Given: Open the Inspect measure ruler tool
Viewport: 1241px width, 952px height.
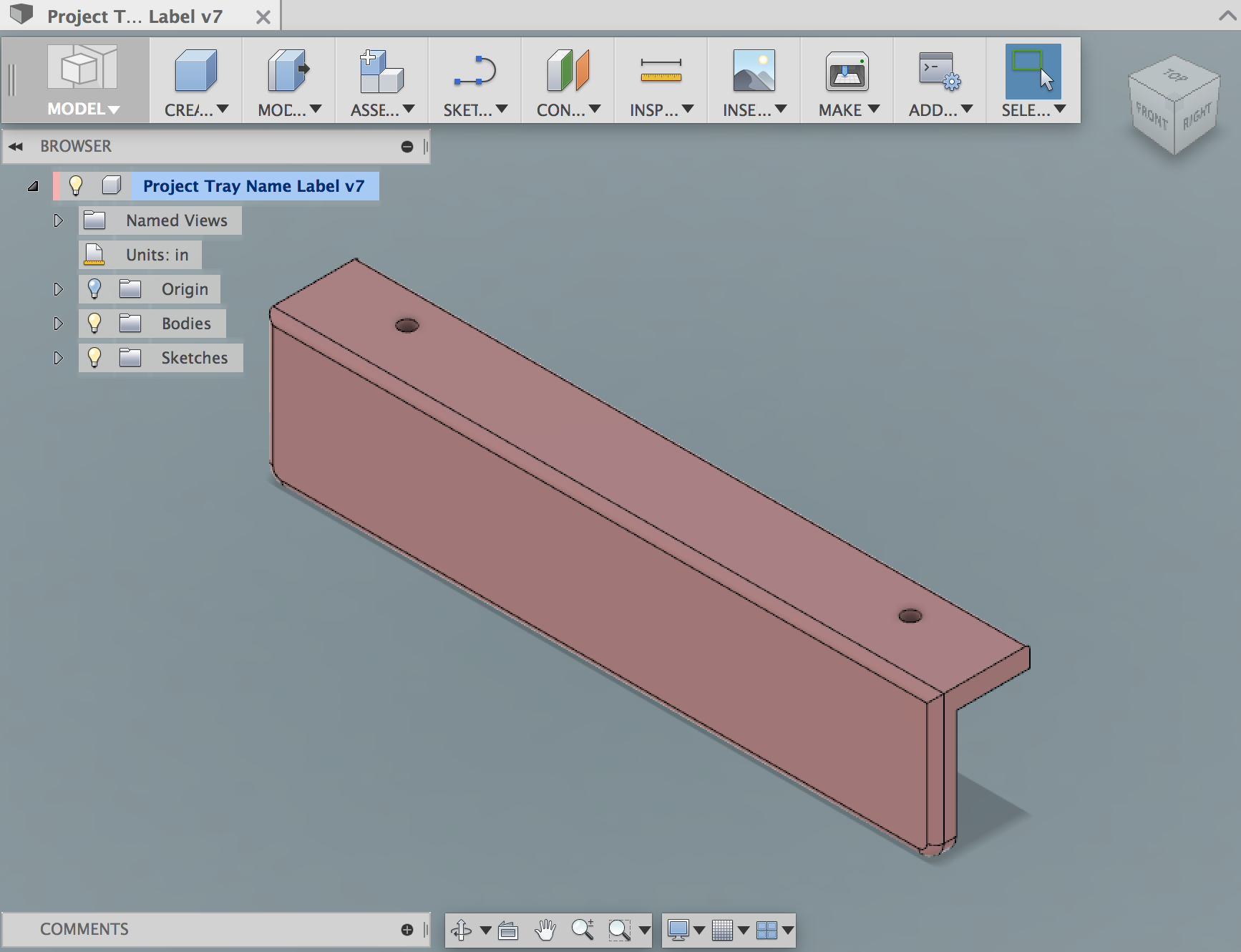Looking at the screenshot, I should pos(661,70).
